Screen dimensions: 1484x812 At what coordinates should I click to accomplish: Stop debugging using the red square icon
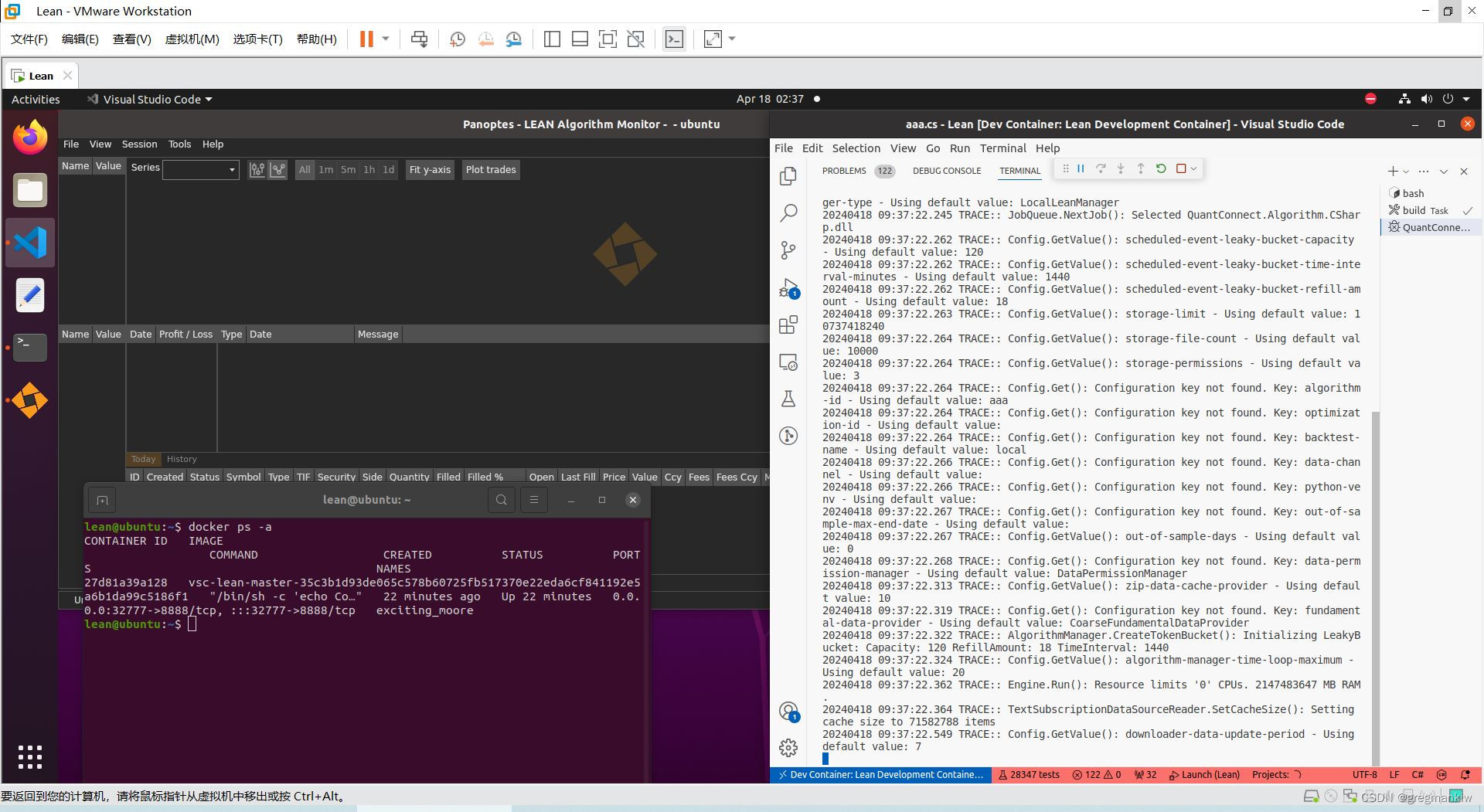click(x=1181, y=168)
